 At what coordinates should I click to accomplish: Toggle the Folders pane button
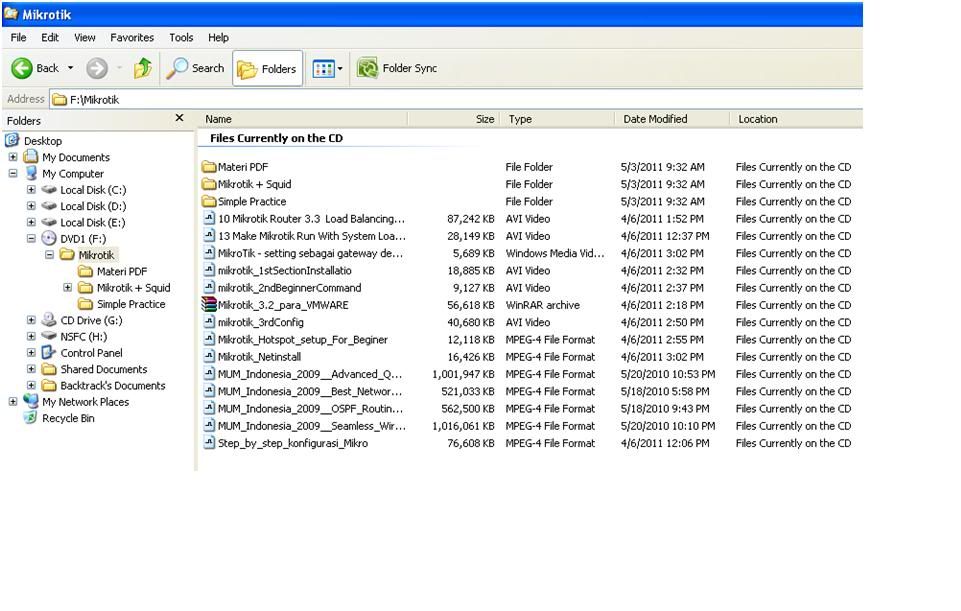click(x=267, y=69)
